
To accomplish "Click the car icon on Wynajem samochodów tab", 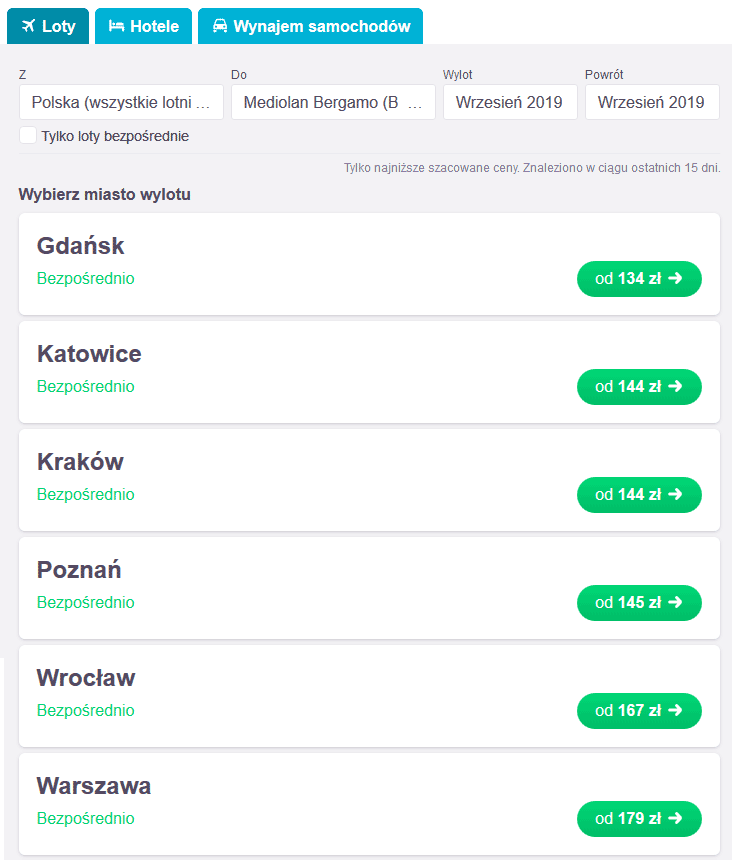I will (220, 26).
